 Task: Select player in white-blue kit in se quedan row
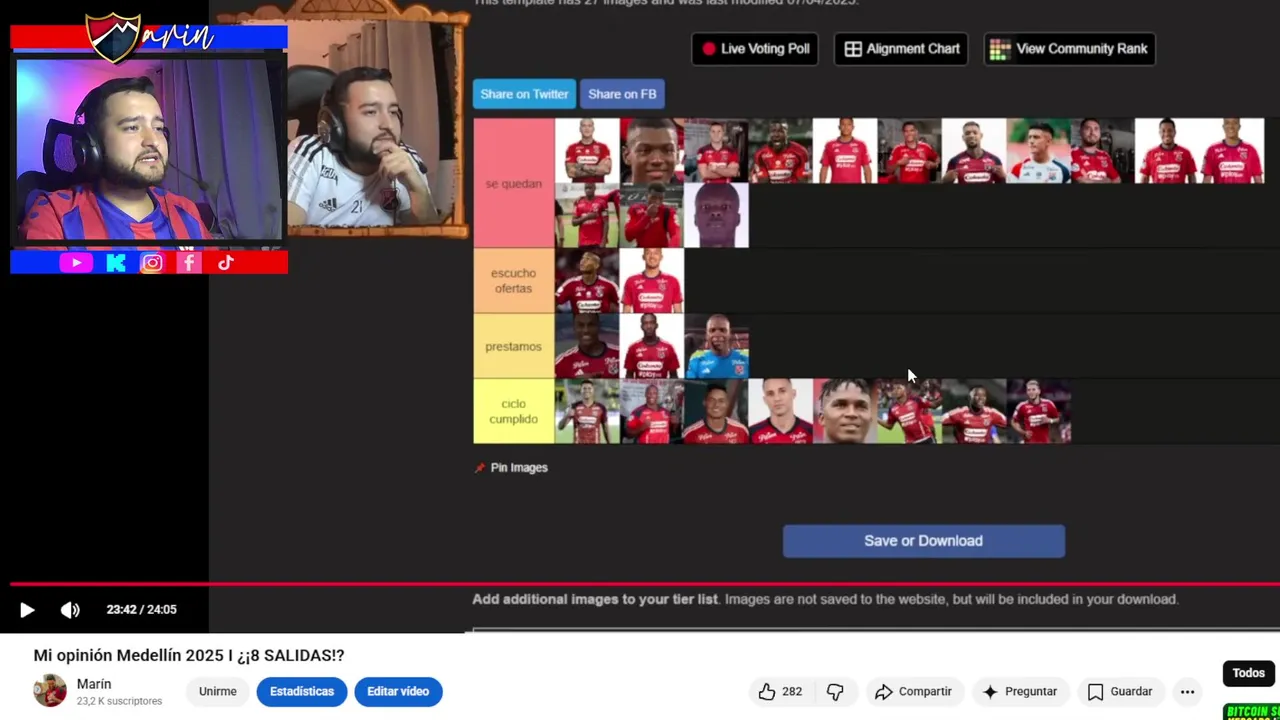pyautogui.click(x=1038, y=151)
